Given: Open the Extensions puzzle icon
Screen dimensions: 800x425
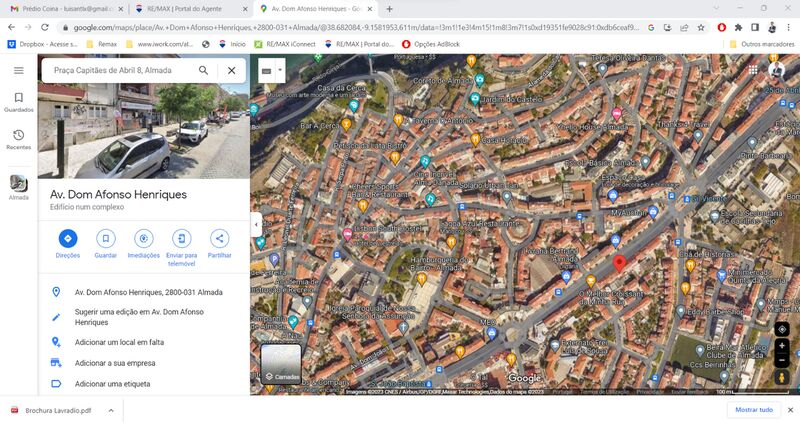Looking at the screenshot, I should 738,28.
